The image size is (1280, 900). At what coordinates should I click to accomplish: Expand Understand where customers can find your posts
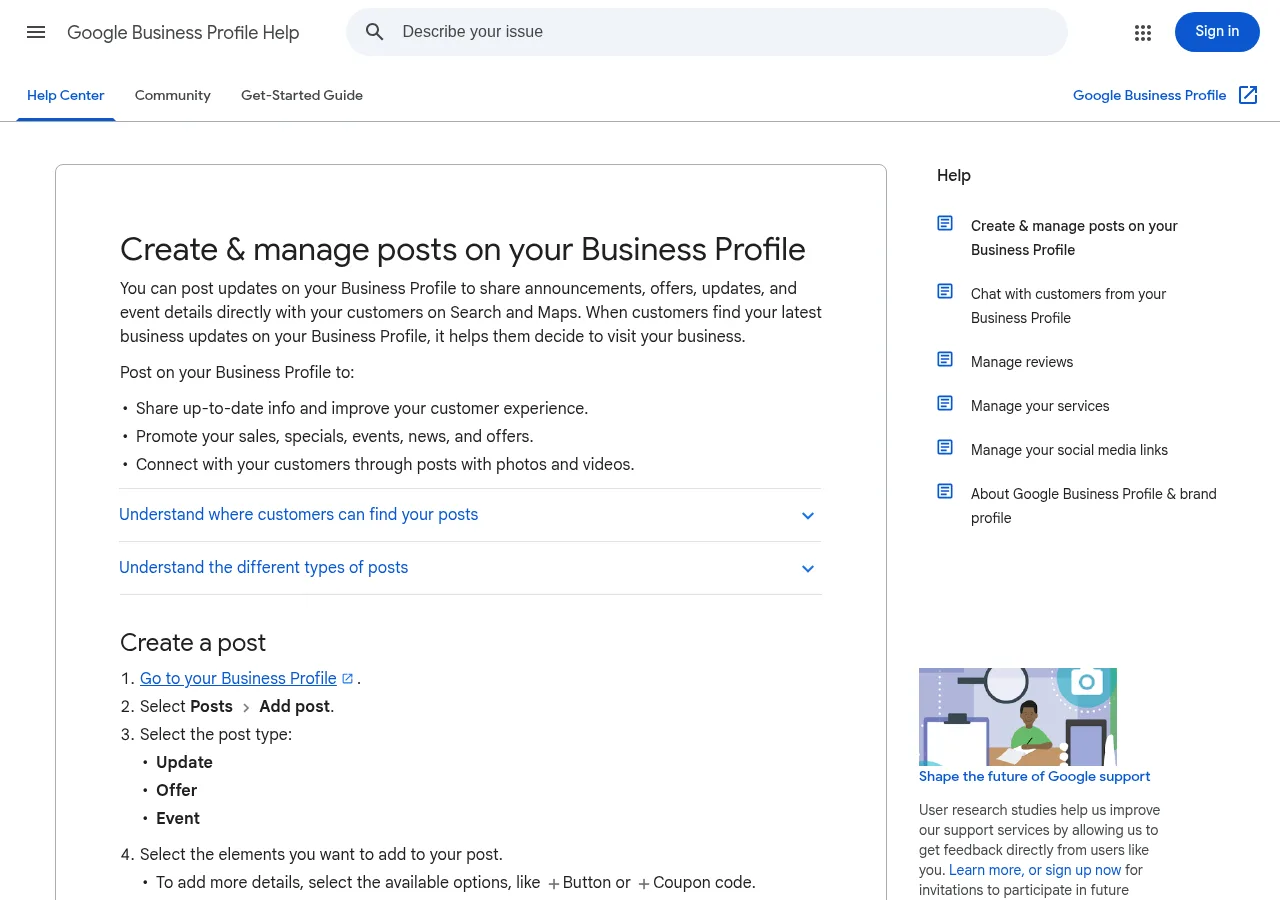click(470, 515)
